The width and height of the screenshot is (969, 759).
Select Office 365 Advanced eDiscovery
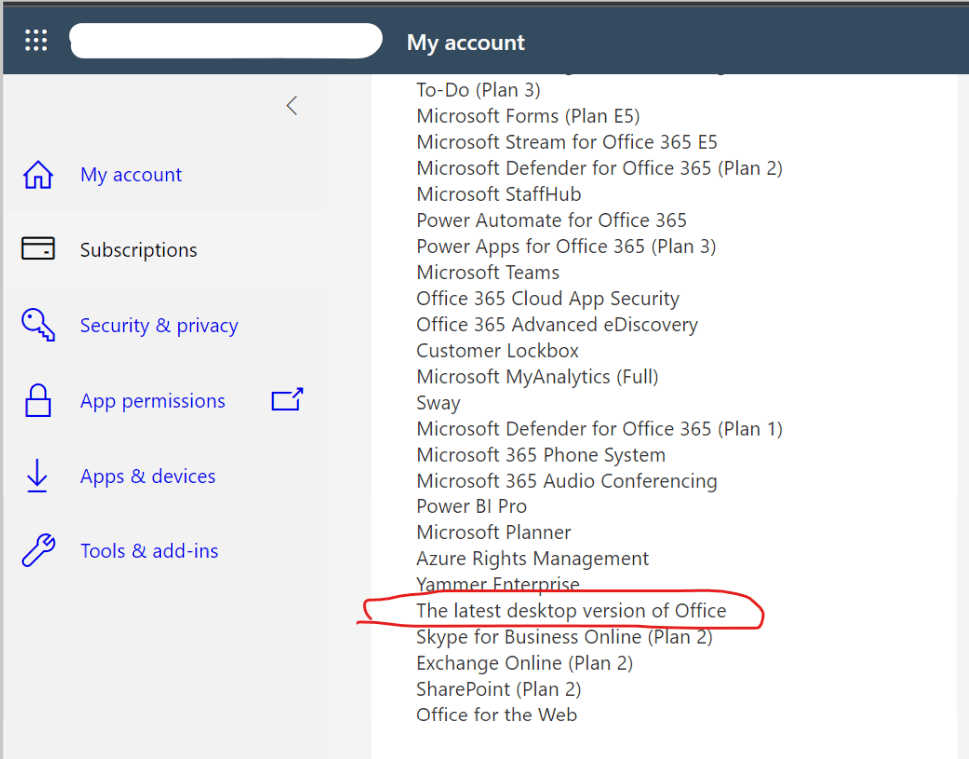557,324
